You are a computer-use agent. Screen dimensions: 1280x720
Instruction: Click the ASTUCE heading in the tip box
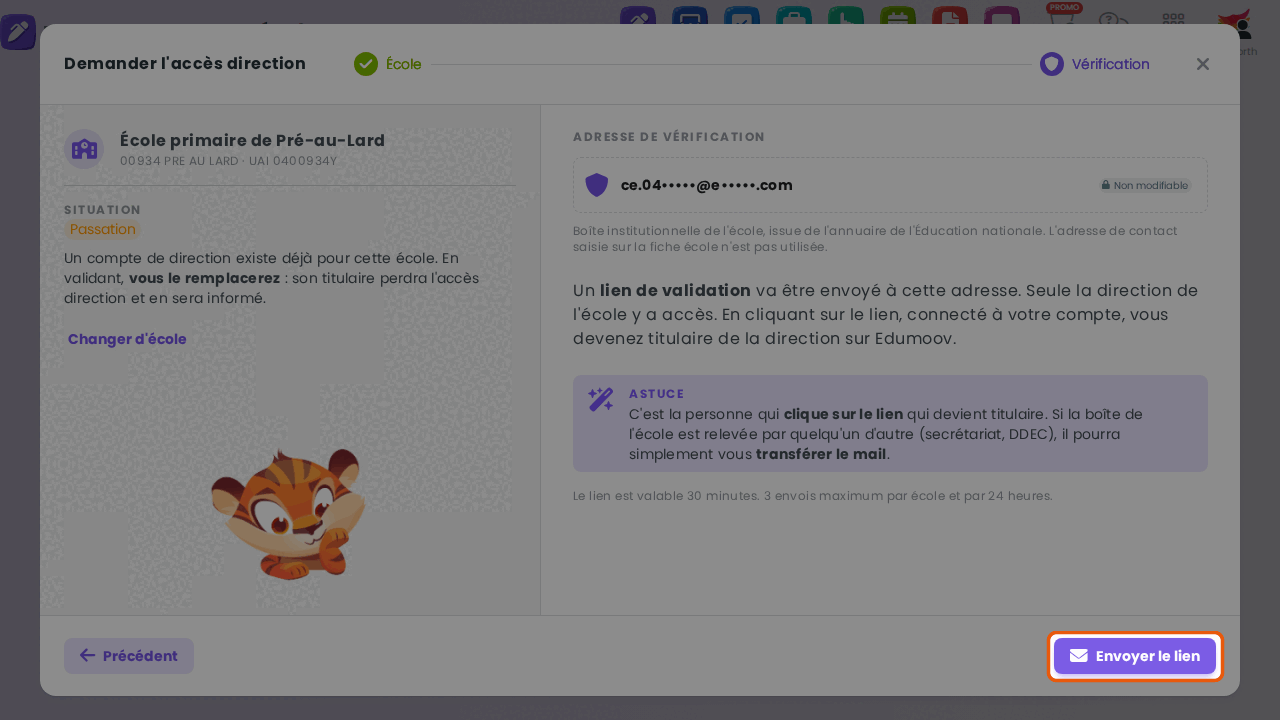(657, 394)
